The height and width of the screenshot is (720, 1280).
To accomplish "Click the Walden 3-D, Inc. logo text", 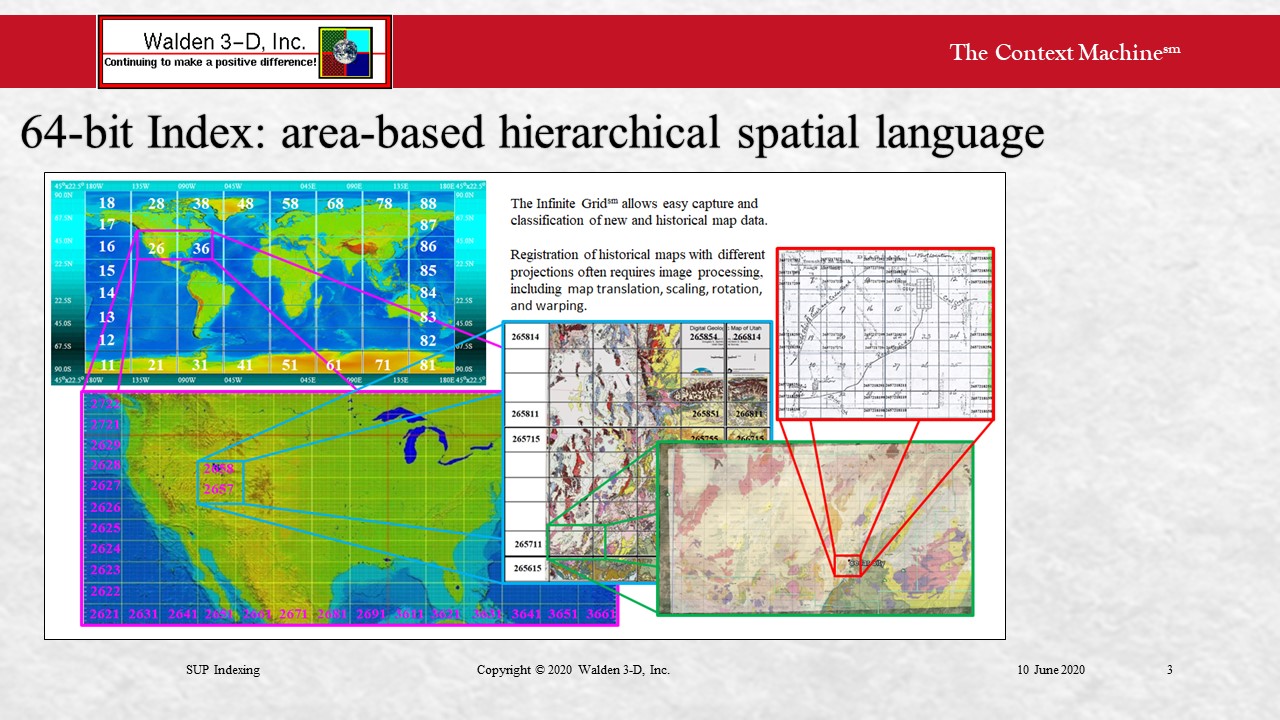I will click(x=211, y=42).
